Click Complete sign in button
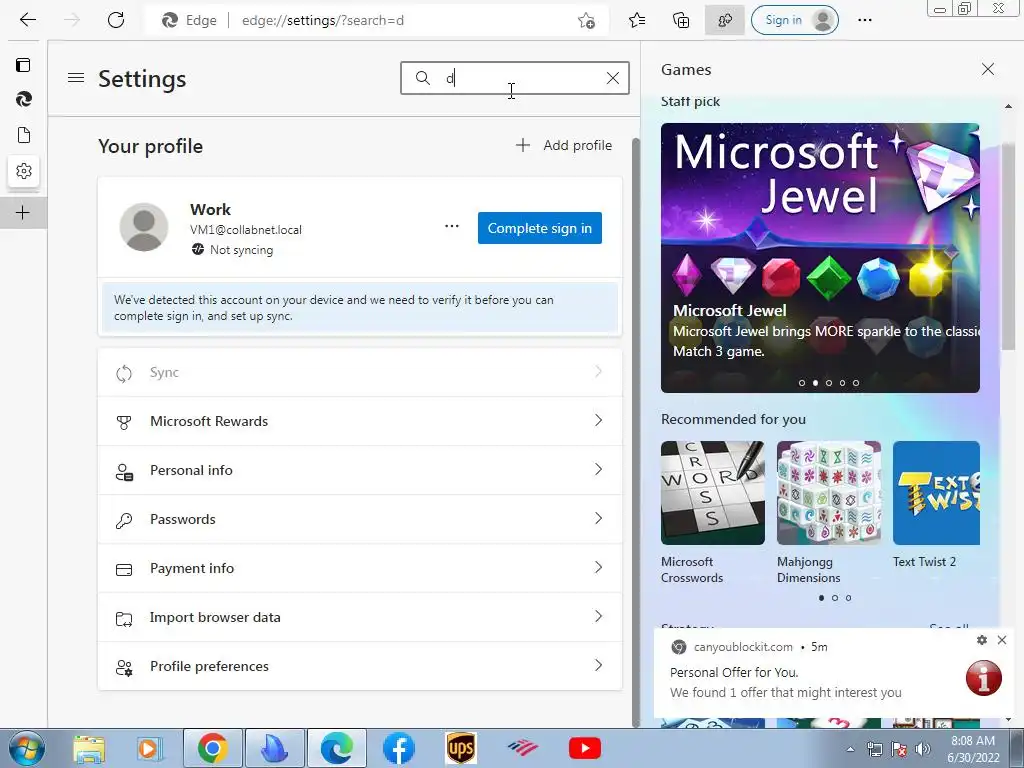Screen dimensions: 1024x768 [x=539, y=228]
